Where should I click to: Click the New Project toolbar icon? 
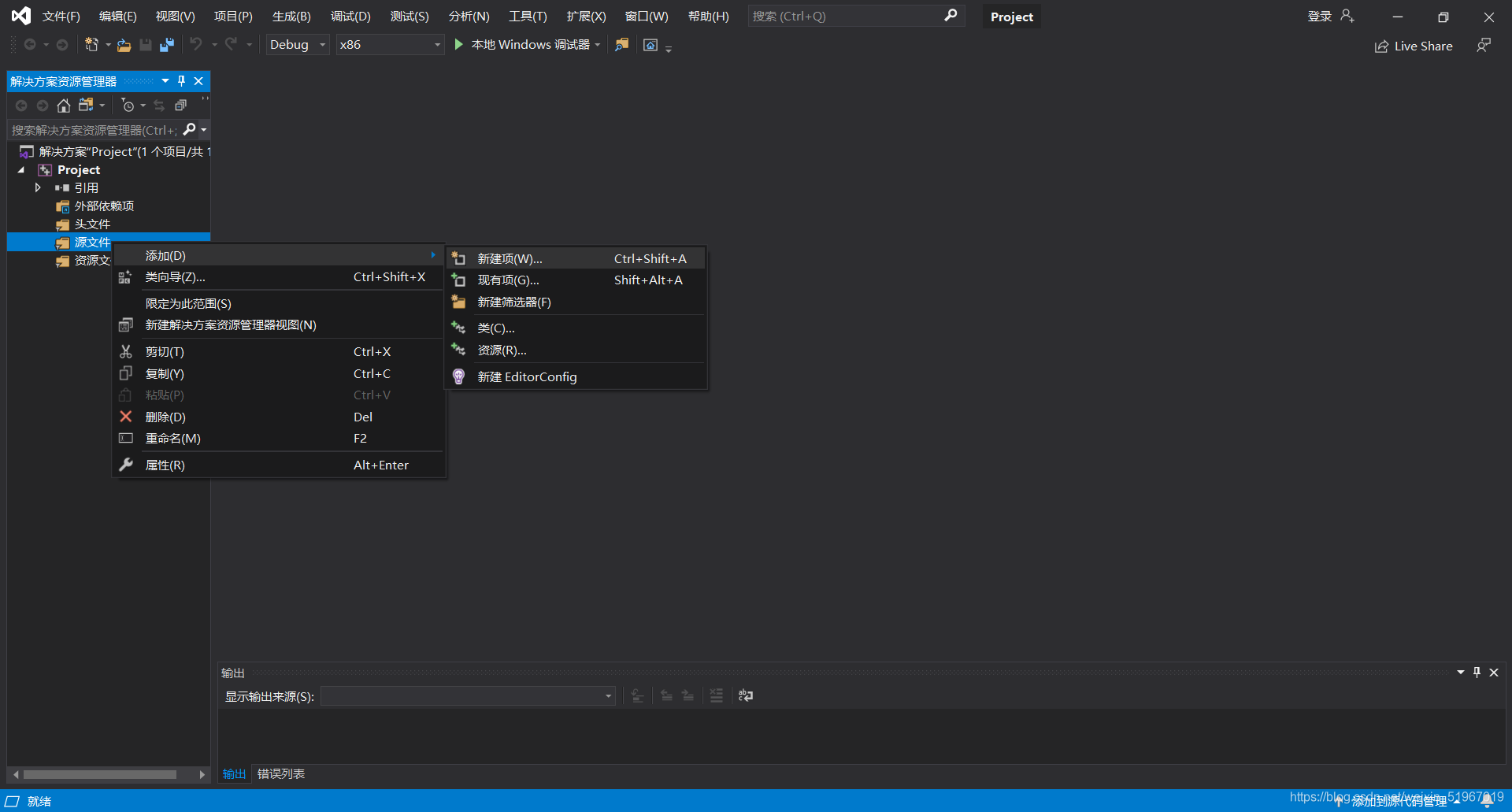[x=91, y=45]
